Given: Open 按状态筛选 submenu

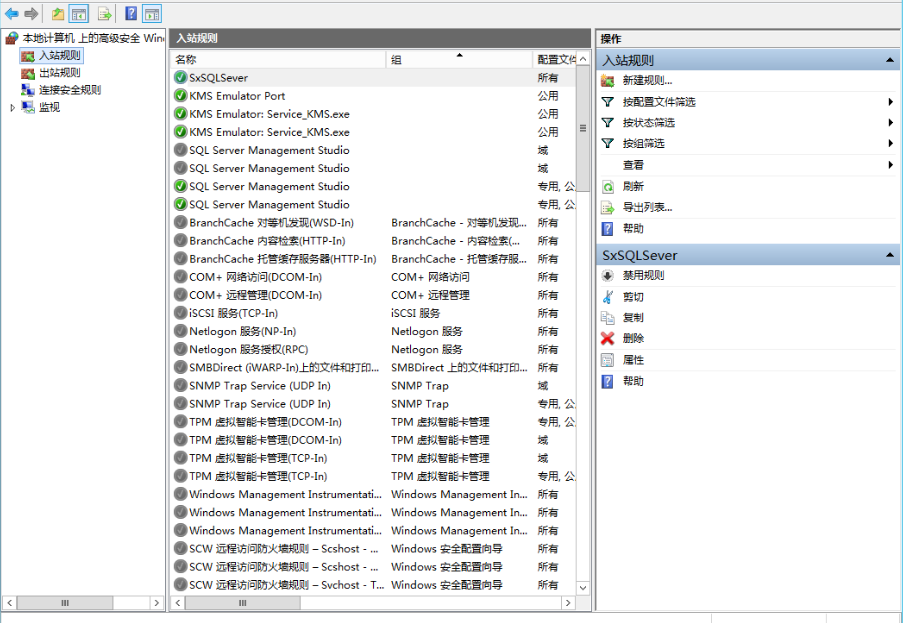Looking at the screenshot, I should click(648, 123).
